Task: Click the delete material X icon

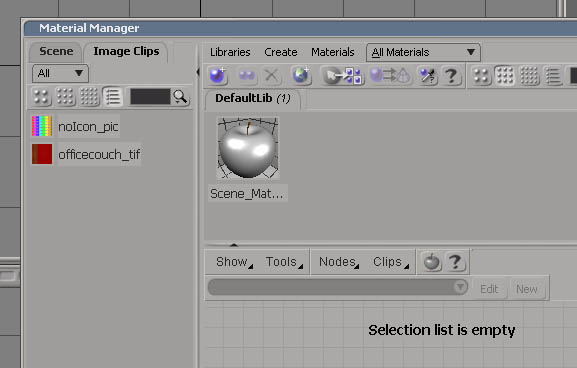Action: pyautogui.click(x=272, y=76)
